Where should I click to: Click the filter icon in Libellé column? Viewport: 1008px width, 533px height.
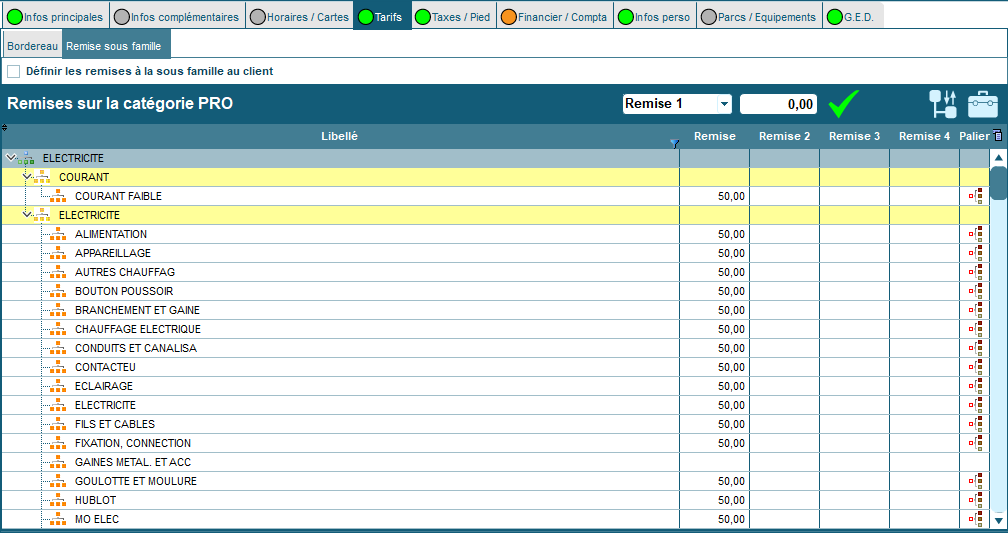click(x=674, y=143)
